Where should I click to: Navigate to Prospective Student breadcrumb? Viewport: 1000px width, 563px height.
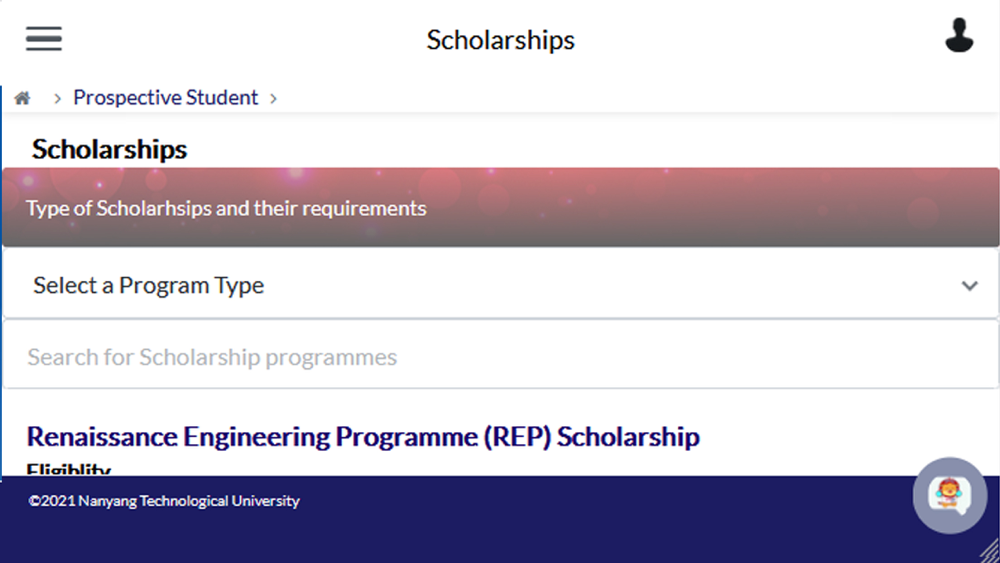click(x=165, y=98)
